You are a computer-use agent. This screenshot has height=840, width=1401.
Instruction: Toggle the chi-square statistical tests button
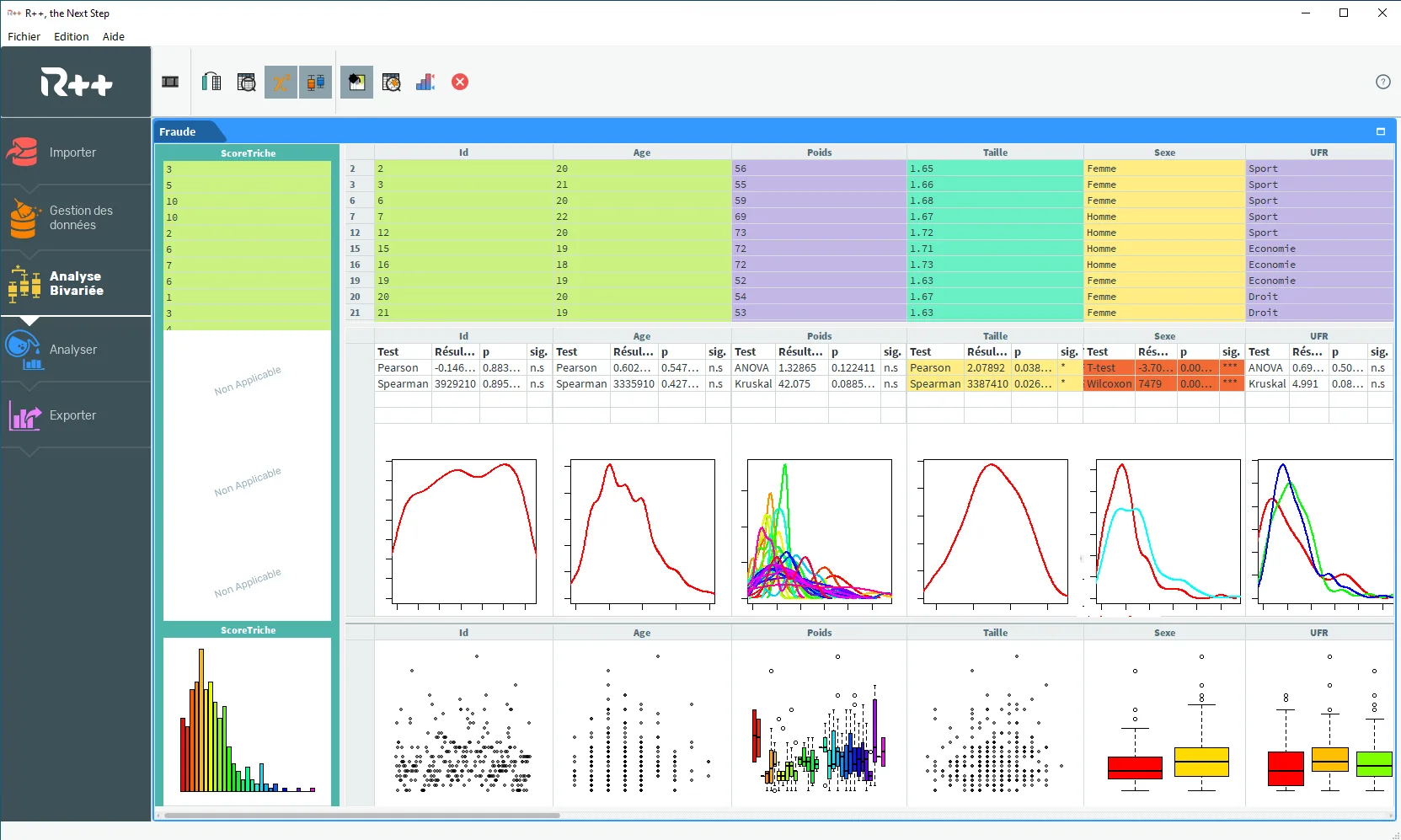click(x=281, y=82)
